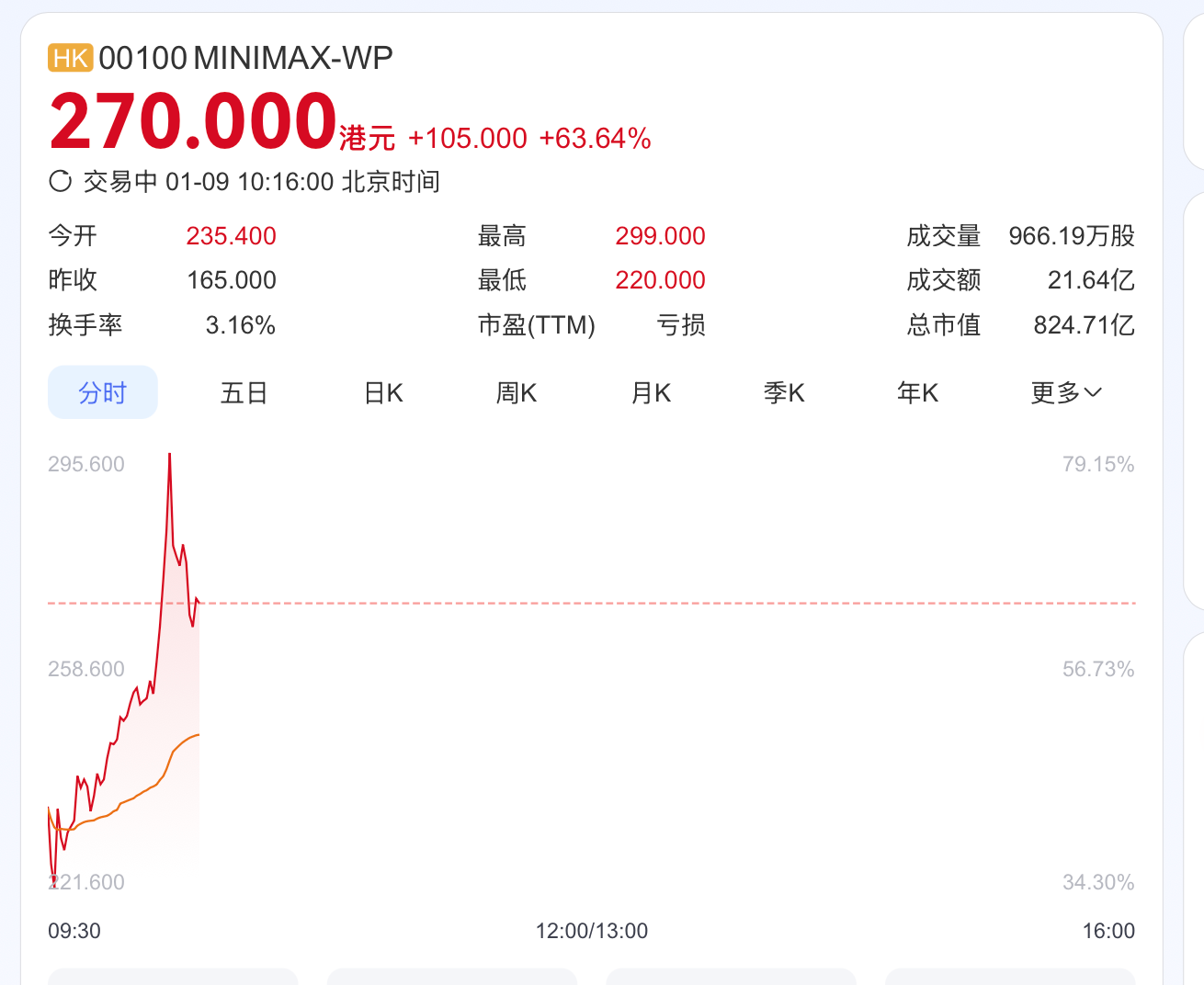Viewport: 1204px width, 985px height.
Task: Click the orange HK market badge
Action: pos(70,59)
